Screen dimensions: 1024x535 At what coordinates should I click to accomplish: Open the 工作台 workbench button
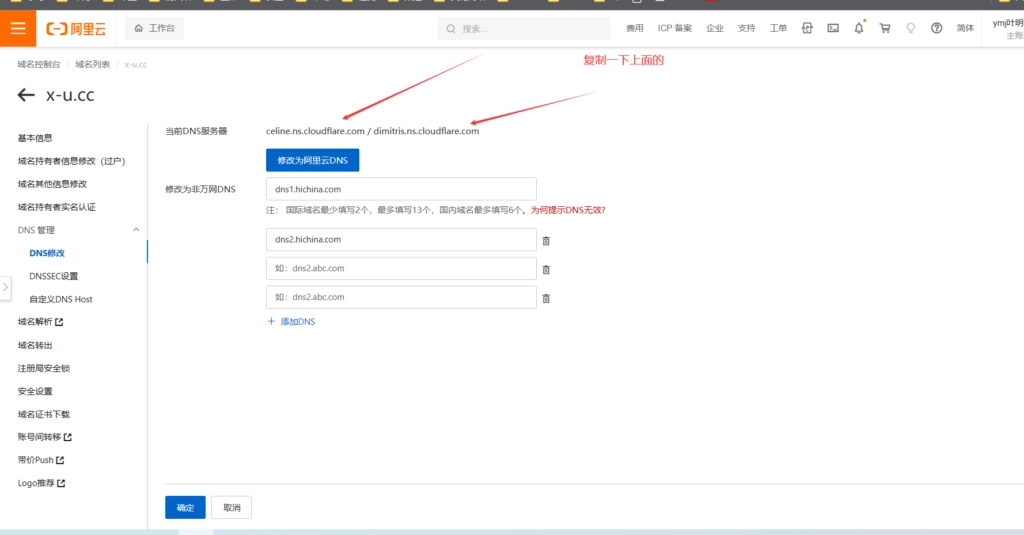click(154, 28)
